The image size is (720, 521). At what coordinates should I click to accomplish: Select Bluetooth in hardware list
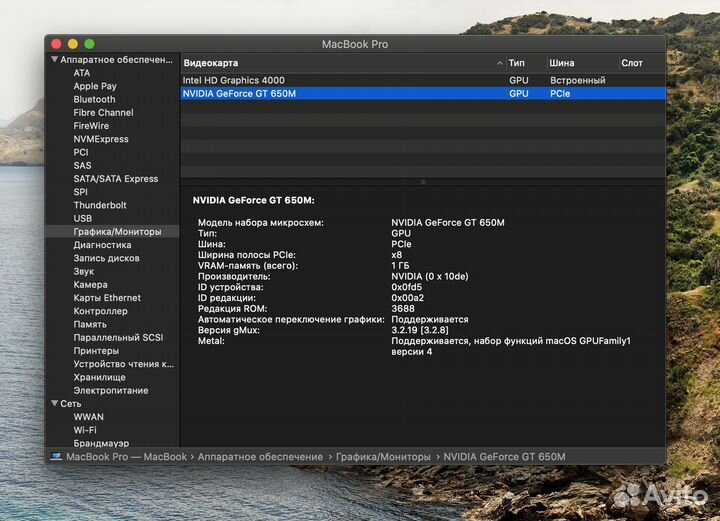coord(94,100)
